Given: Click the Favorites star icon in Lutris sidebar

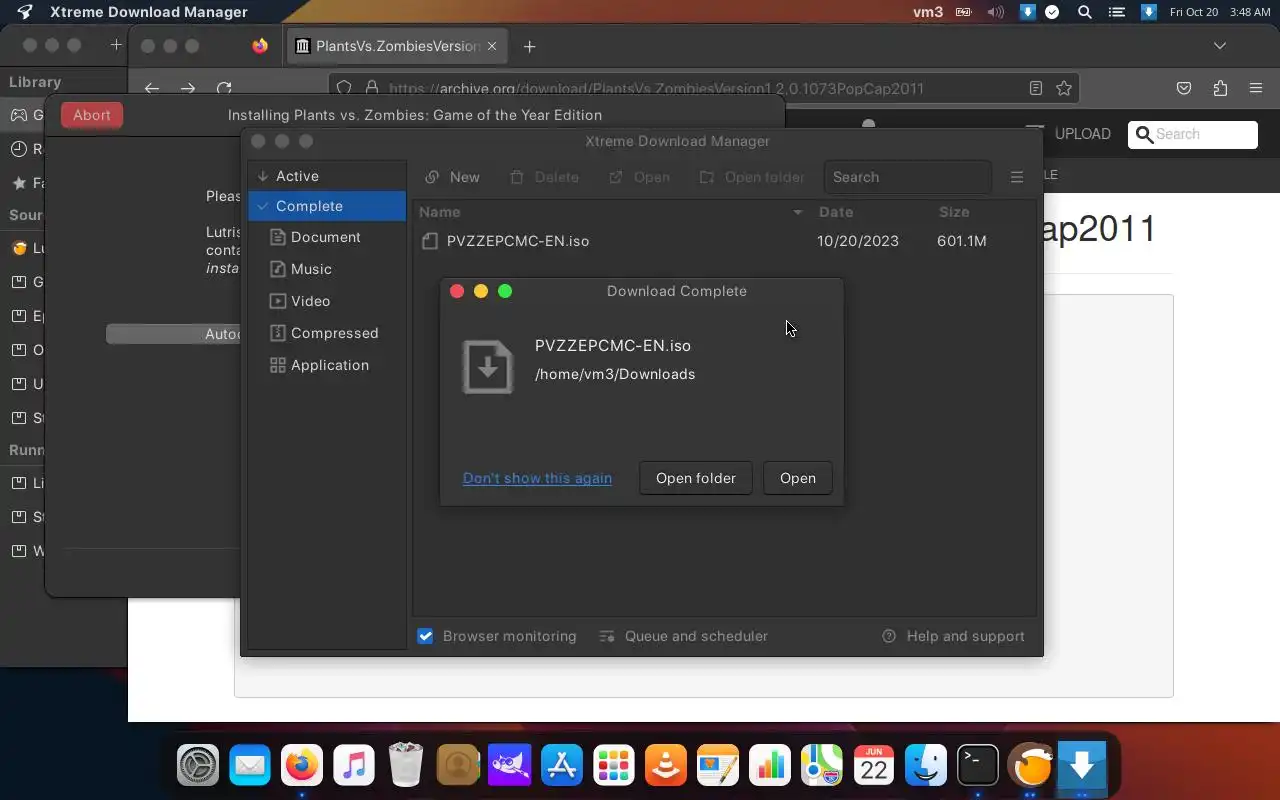Looking at the screenshot, I should (x=19, y=183).
